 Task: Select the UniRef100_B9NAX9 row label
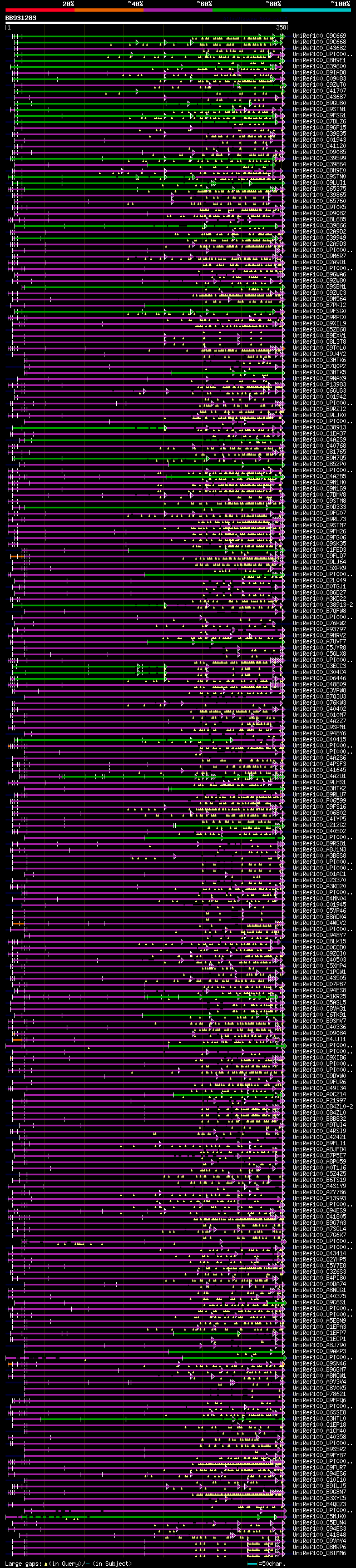click(x=319, y=378)
